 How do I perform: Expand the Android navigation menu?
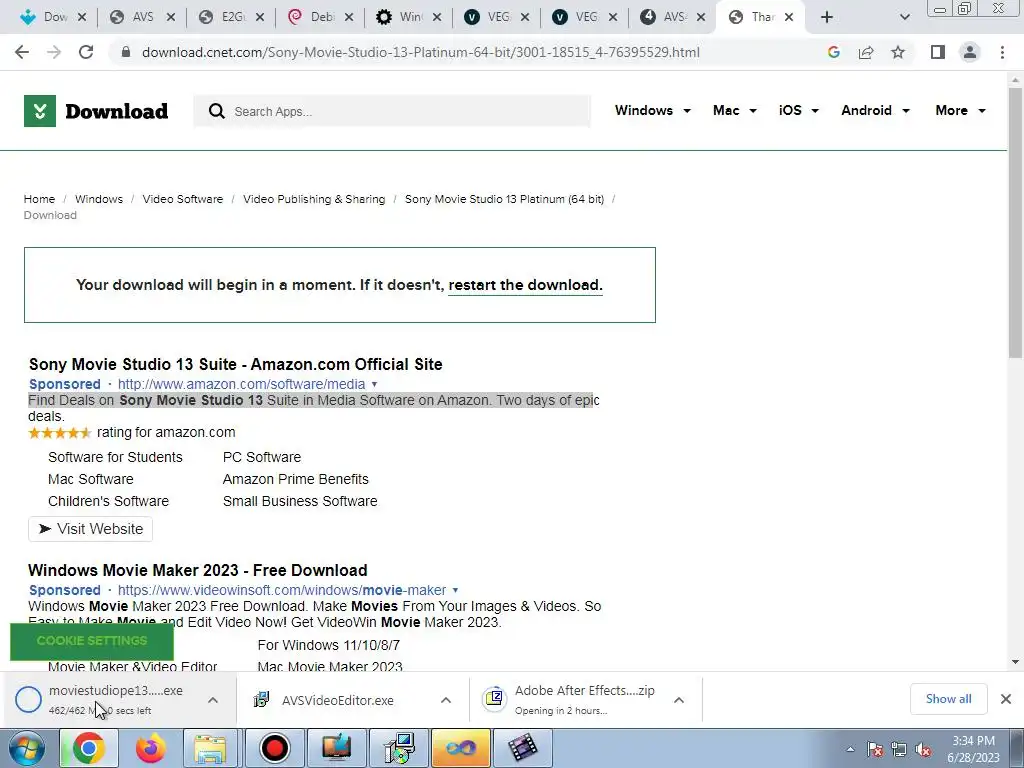[875, 110]
